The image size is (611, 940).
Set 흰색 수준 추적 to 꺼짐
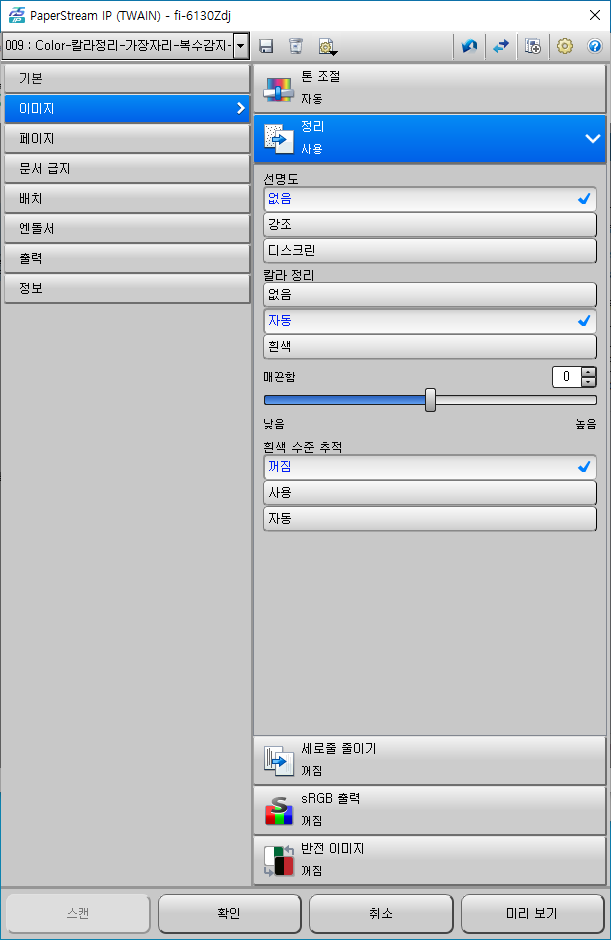[x=430, y=467]
